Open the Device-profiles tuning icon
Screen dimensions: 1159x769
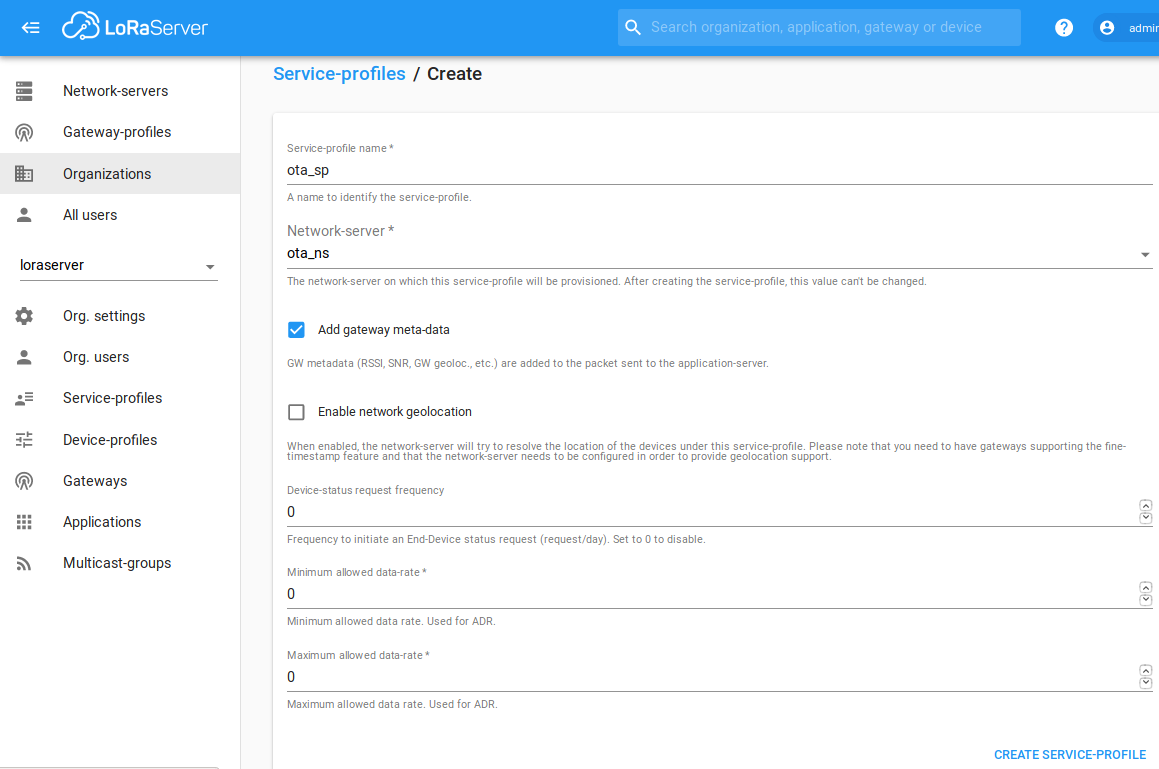tap(24, 439)
